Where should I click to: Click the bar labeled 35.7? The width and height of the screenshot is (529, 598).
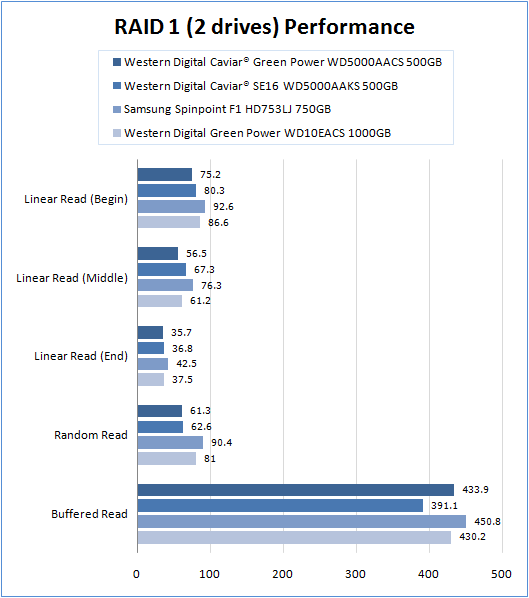coord(150,333)
